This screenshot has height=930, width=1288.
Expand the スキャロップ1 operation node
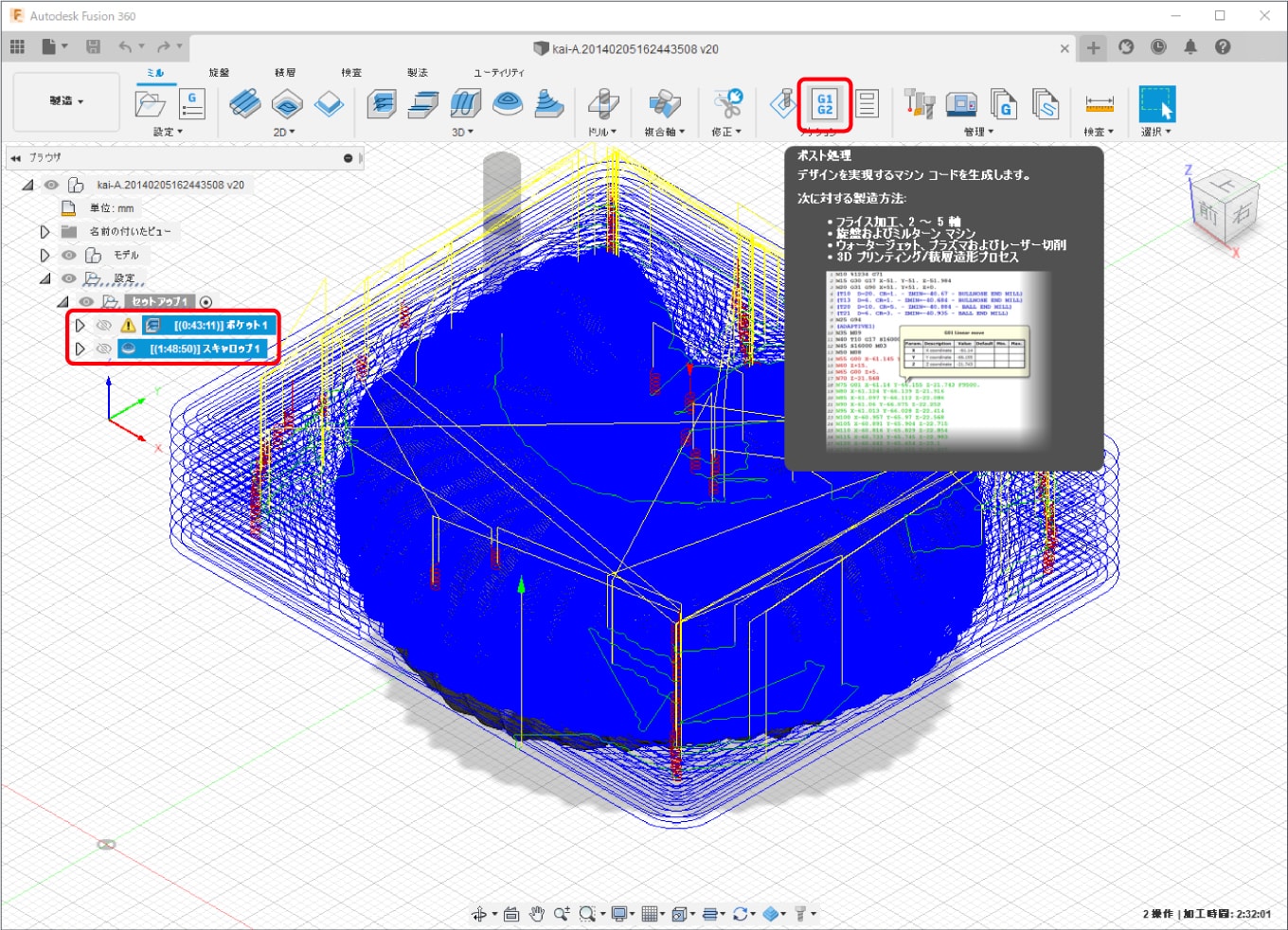[x=80, y=349]
